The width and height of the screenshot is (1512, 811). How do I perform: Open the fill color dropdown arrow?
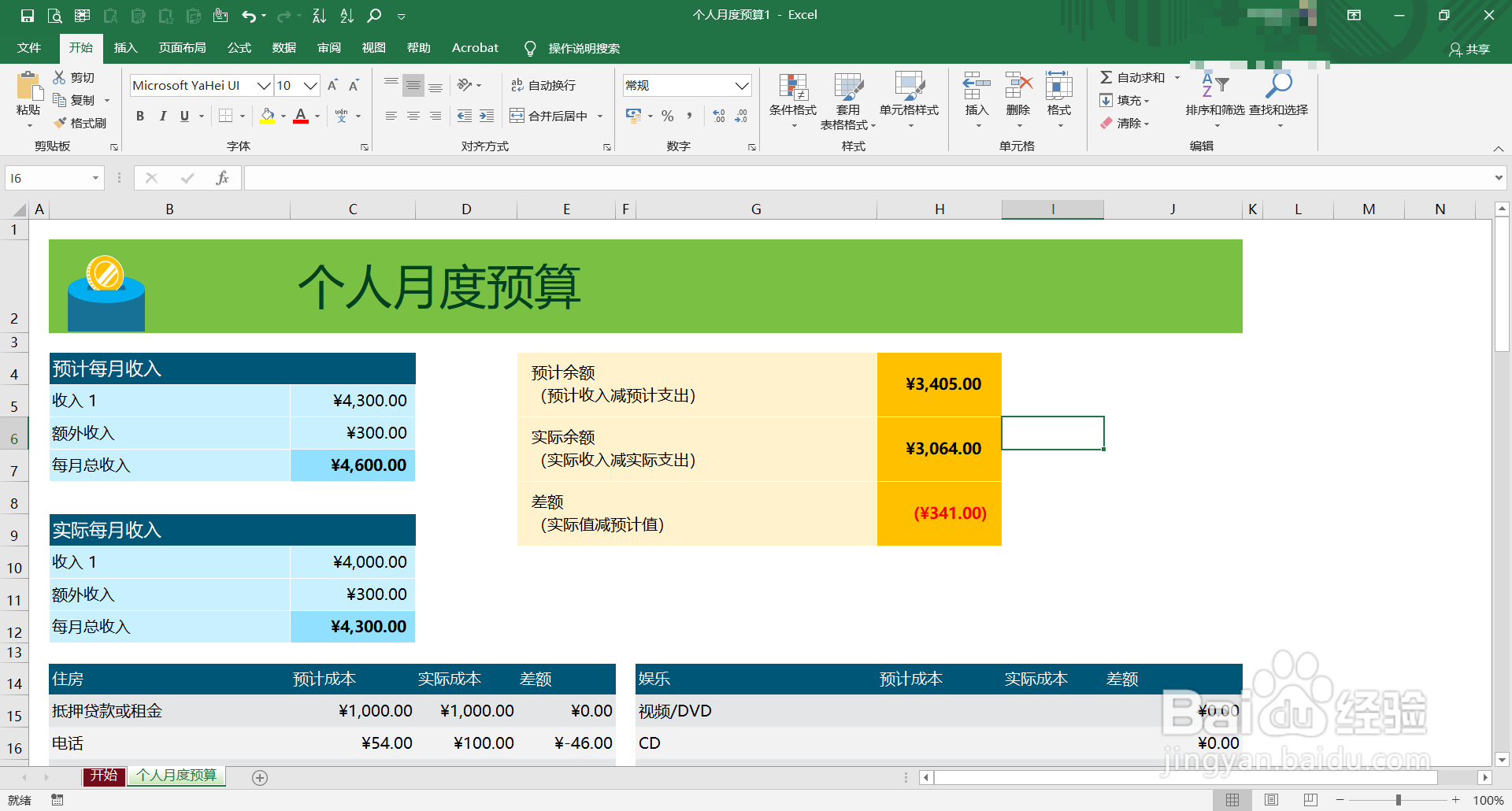[x=283, y=116]
